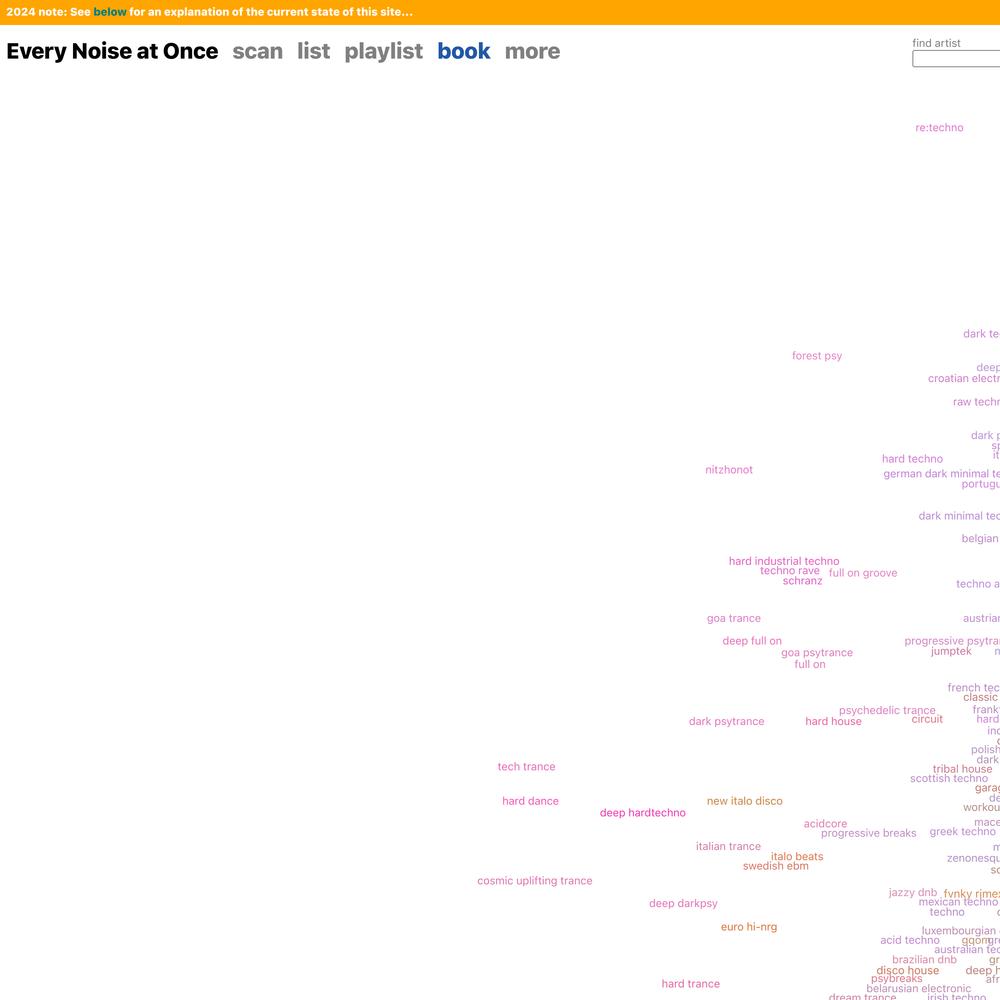Click the techno rave genre

coord(790,571)
